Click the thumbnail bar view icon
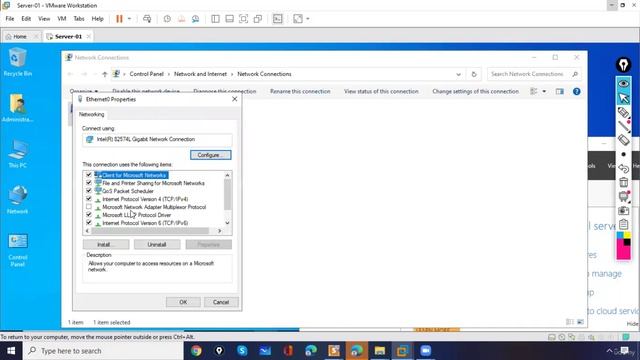Screen dimensions: 640x360 [229, 19]
